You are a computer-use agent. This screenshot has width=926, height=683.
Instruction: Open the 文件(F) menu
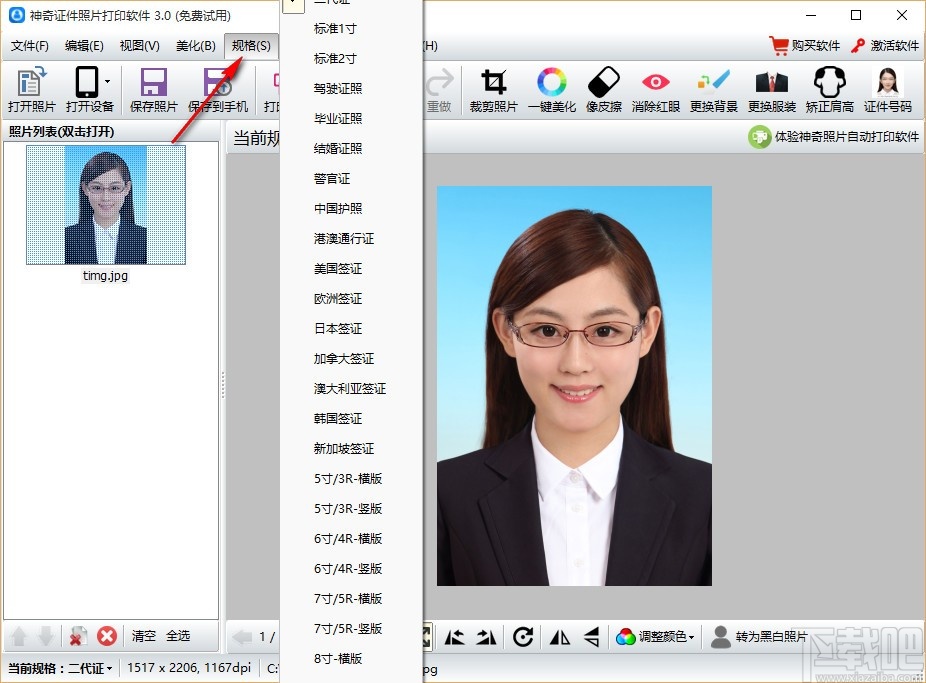point(30,45)
